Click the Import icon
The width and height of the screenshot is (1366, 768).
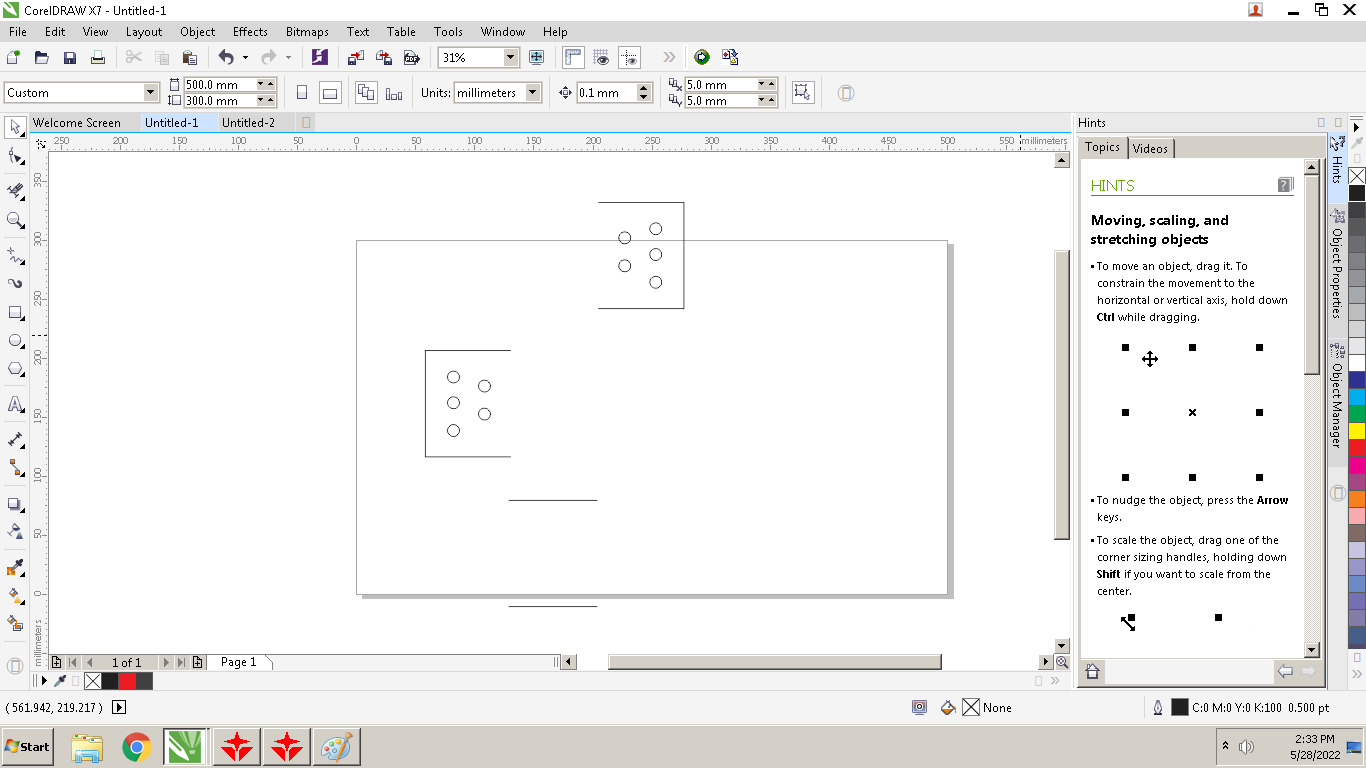pos(355,58)
